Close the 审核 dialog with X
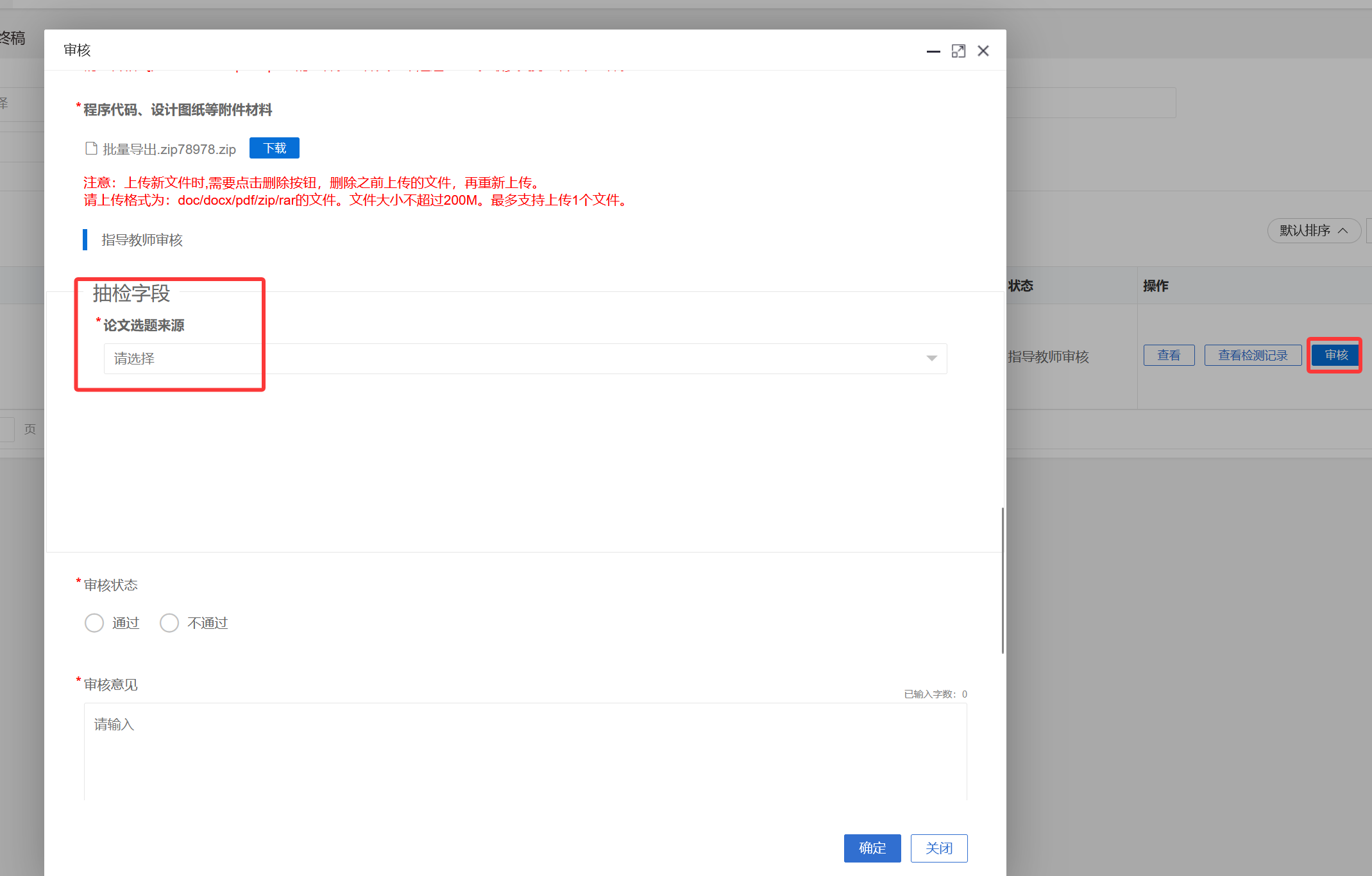The width and height of the screenshot is (1372, 876). [x=983, y=51]
